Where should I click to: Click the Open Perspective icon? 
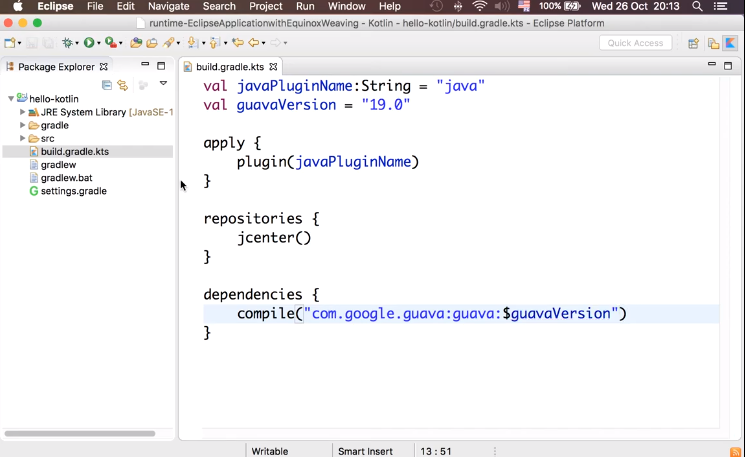pos(693,43)
